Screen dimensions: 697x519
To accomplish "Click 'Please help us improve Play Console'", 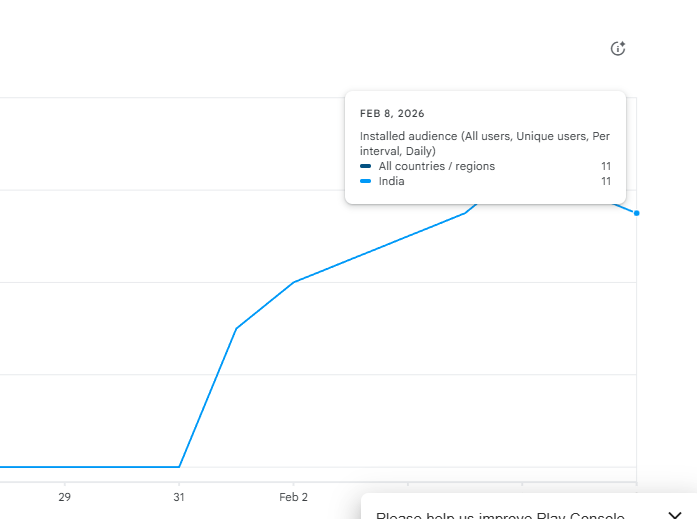I will click(x=500, y=514).
